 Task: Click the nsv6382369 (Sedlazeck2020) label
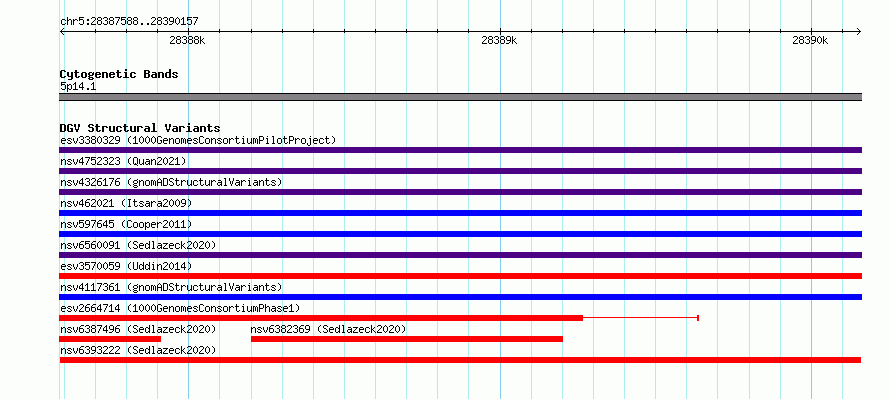coord(329,329)
